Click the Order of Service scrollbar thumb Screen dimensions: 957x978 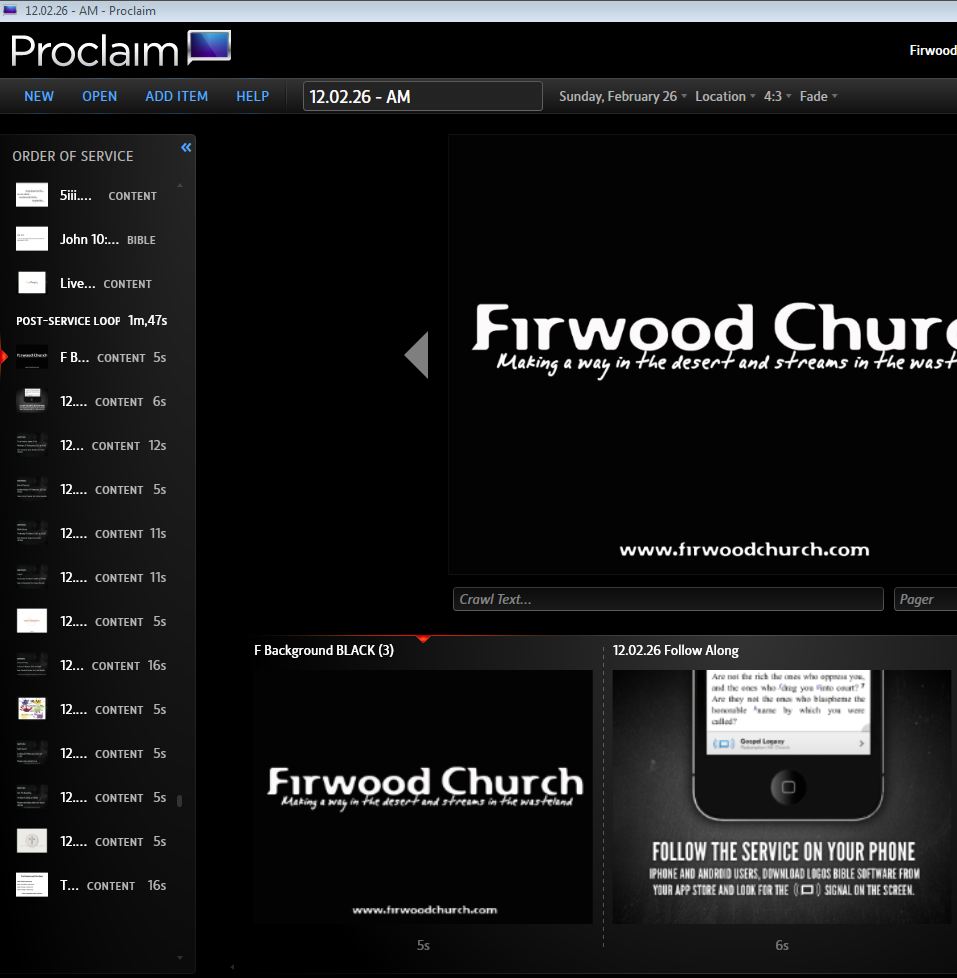(x=180, y=800)
